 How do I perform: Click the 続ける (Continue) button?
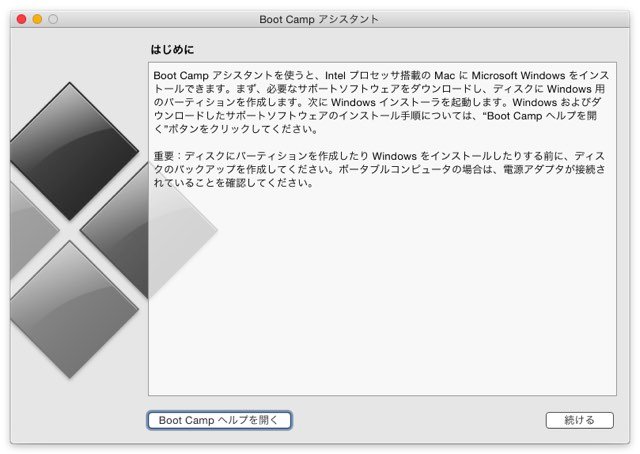click(x=579, y=420)
